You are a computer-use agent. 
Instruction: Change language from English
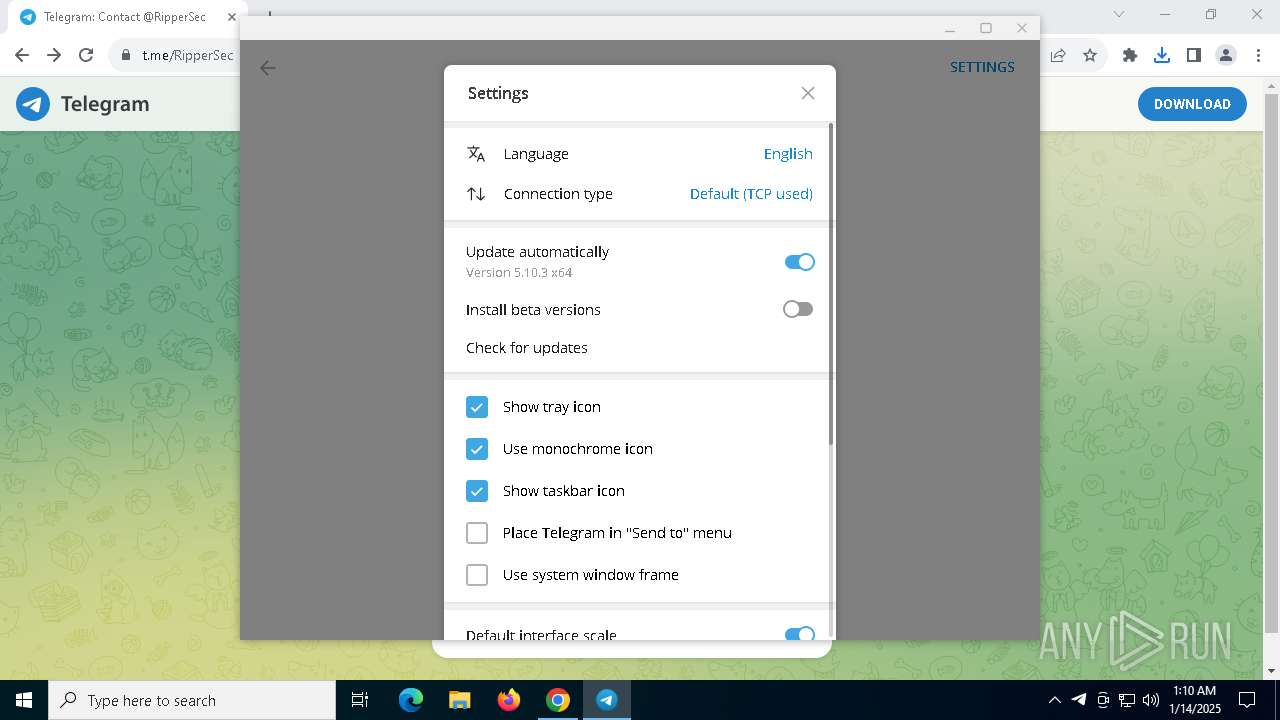click(788, 154)
